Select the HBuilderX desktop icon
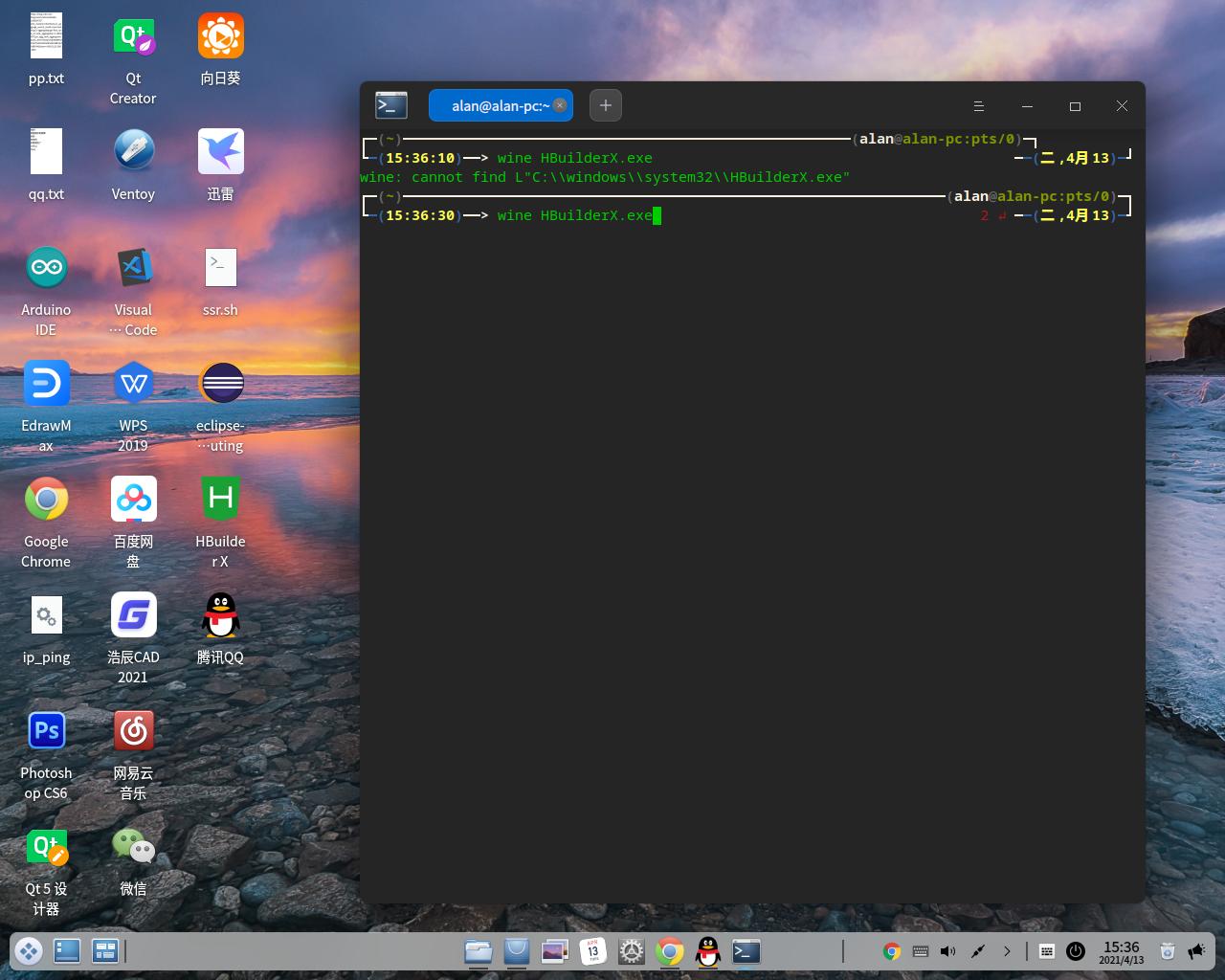The image size is (1225, 980). click(220, 500)
